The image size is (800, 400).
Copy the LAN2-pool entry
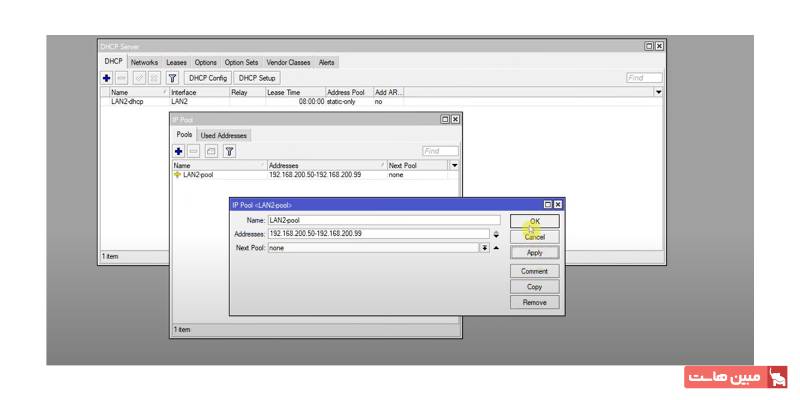tap(535, 287)
